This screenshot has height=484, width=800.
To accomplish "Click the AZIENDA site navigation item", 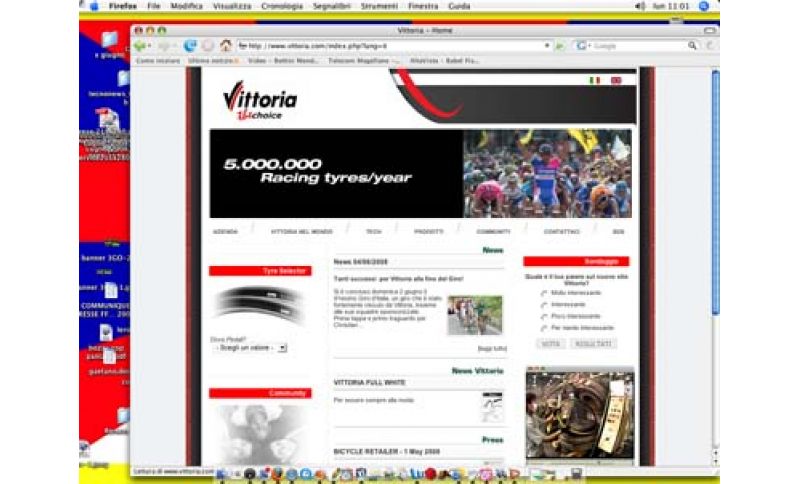I will tap(225, 232).
